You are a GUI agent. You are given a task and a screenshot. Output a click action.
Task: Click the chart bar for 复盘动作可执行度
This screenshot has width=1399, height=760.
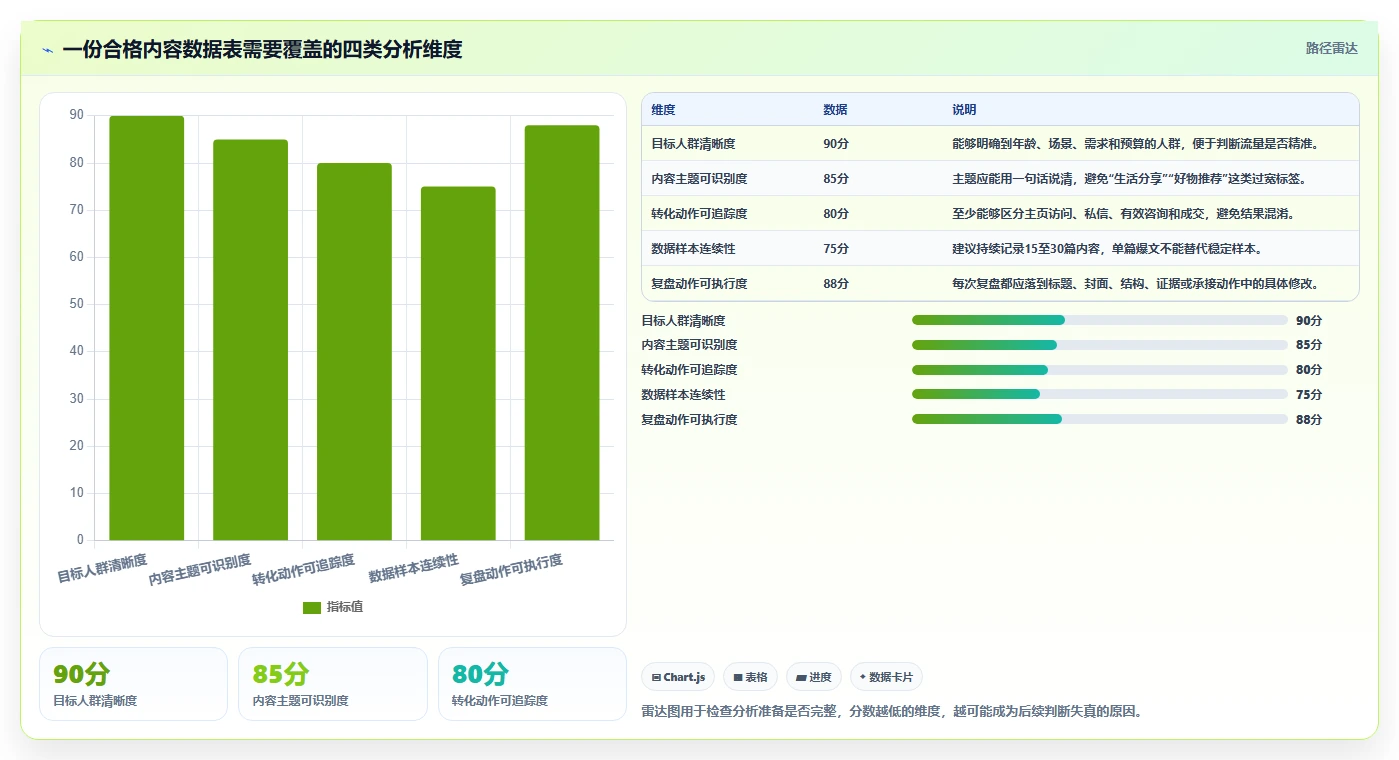562,333
